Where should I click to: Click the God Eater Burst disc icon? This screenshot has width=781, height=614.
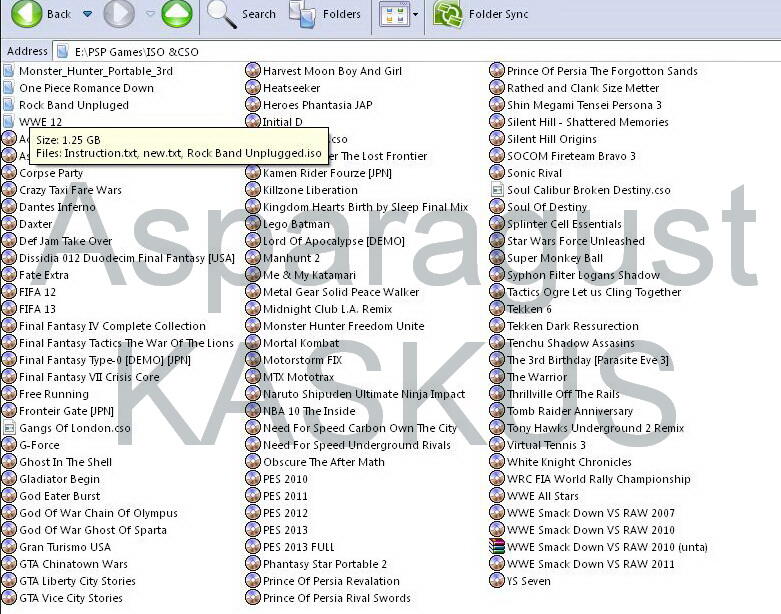(9, 496)
